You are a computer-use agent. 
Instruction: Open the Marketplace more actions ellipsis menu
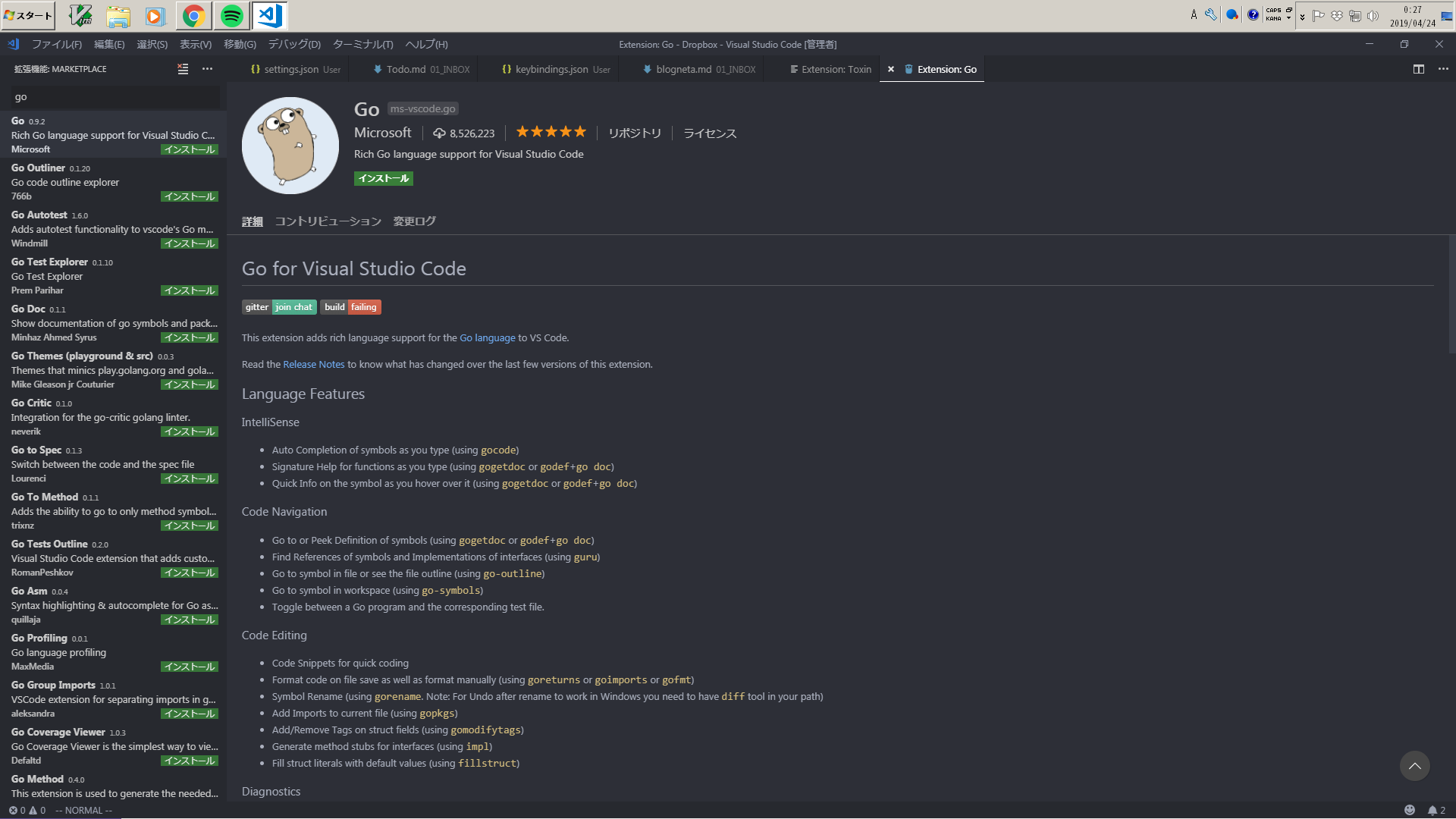207,69
